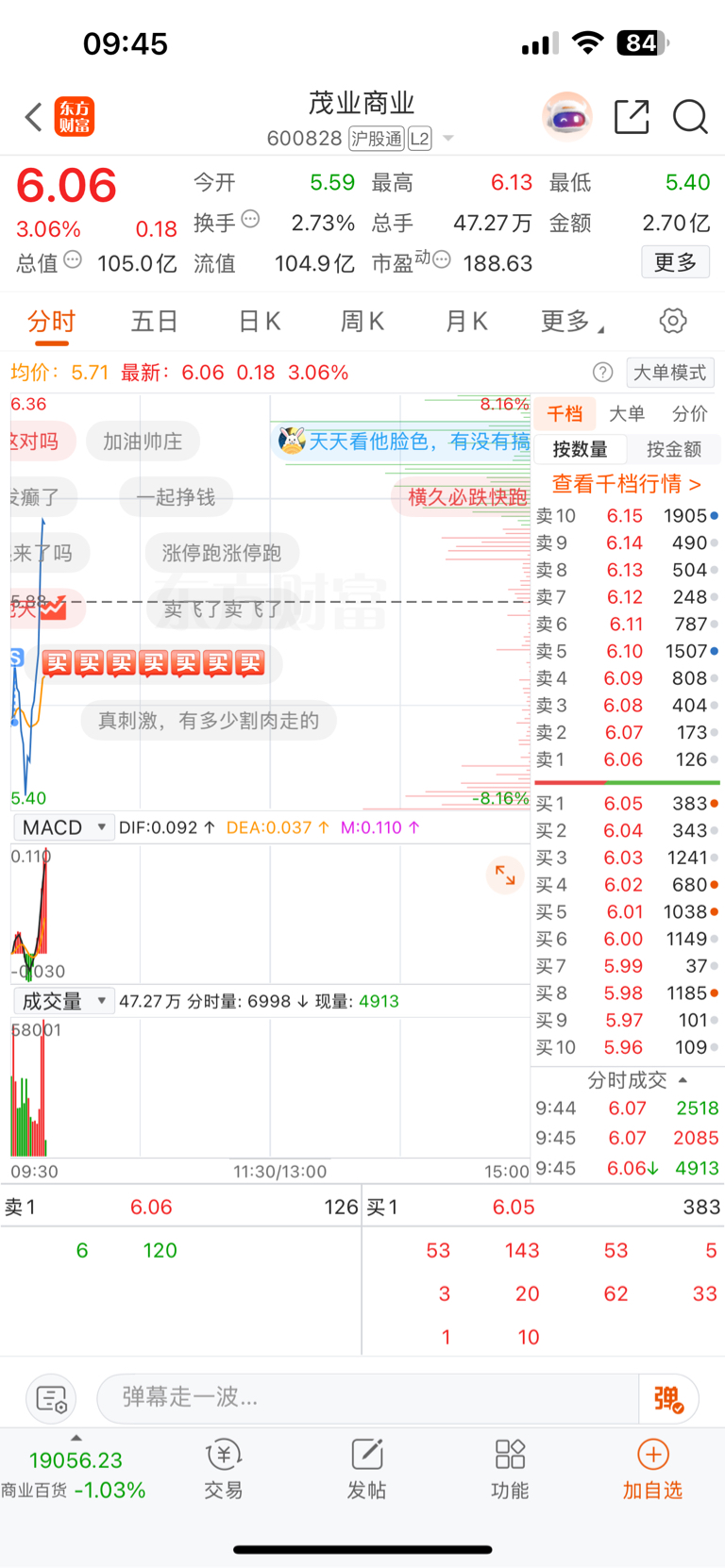Tap 加油帅庄 danmaku comment
The height and width of the screenshot is (1568, 725).
click(143, 442)
